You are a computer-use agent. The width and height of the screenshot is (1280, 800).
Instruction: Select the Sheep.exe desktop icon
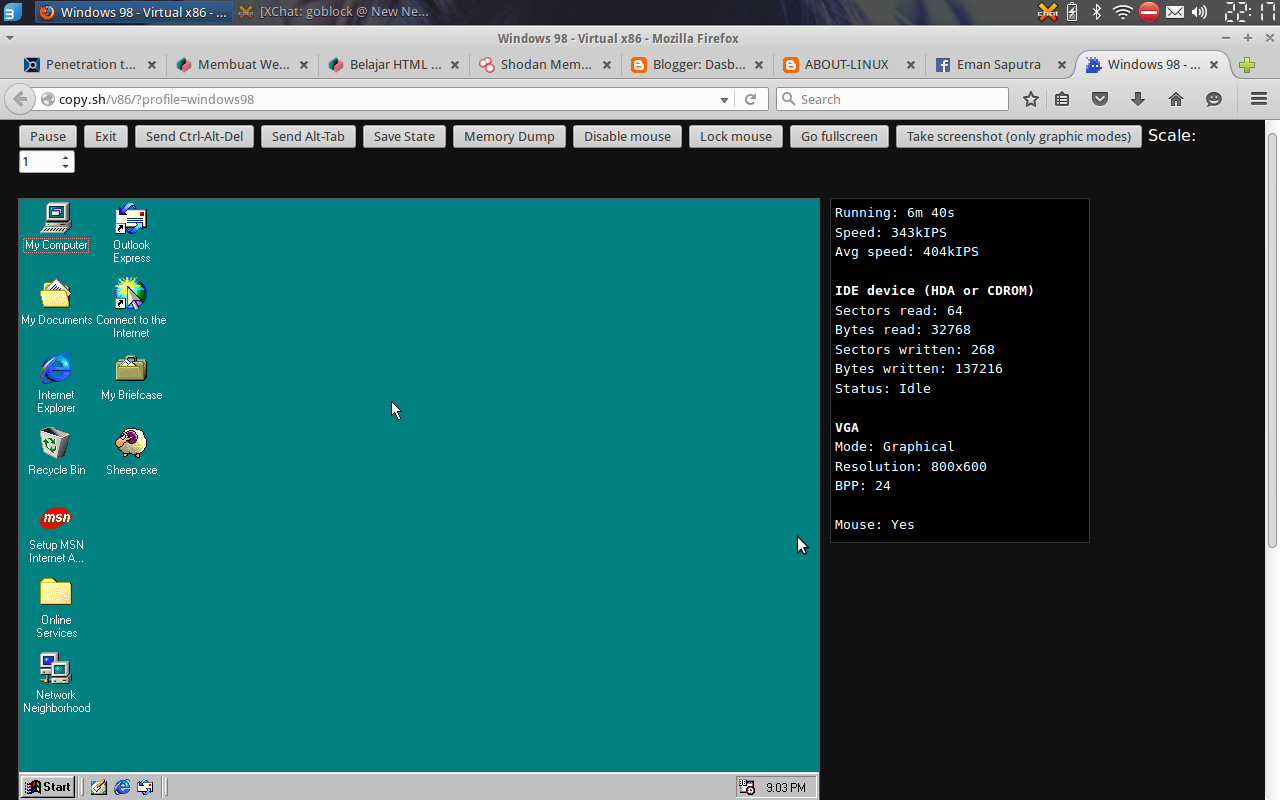[131, 452]
